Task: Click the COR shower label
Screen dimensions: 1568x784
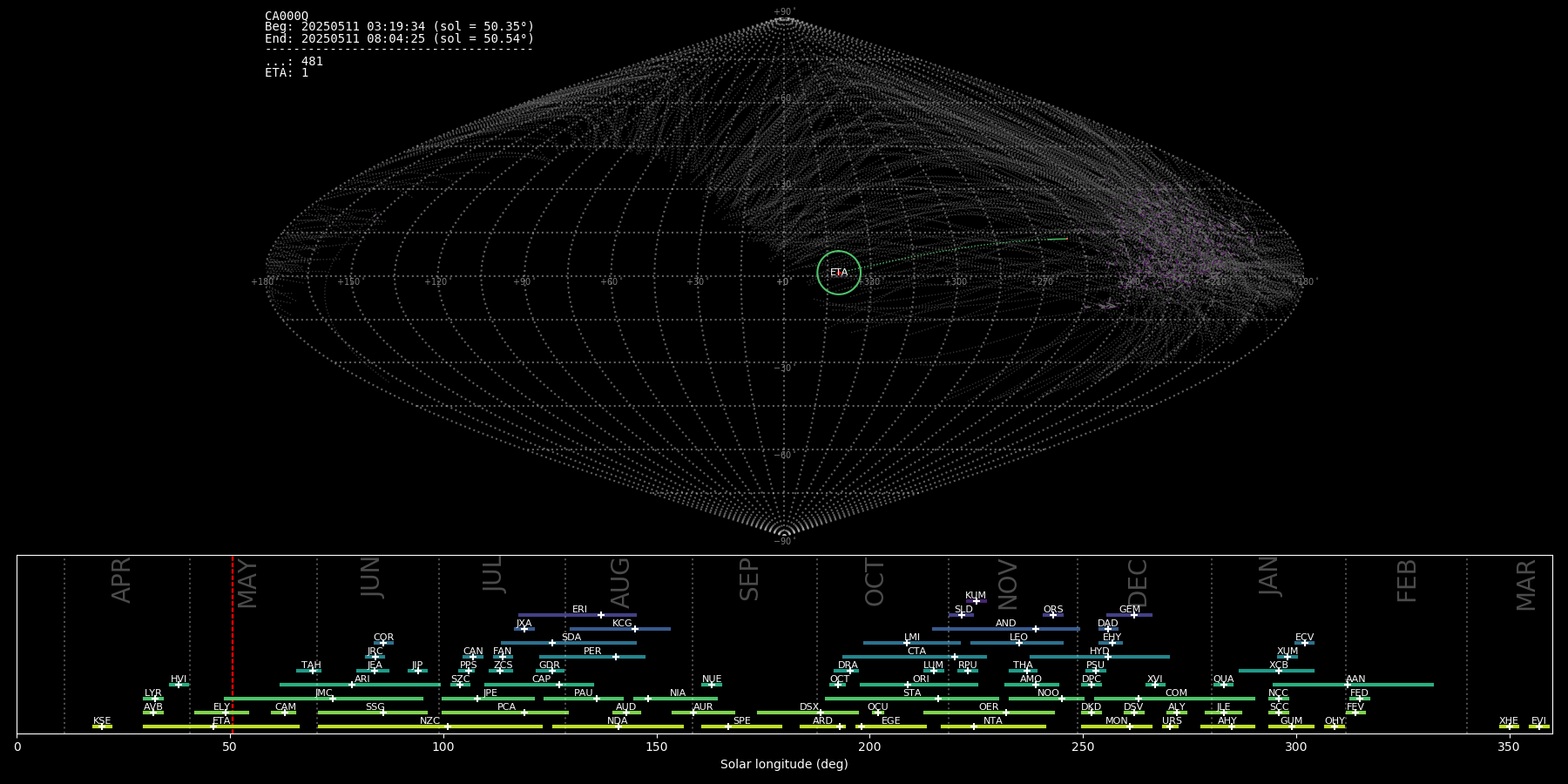Action: pyautogui.click(x=383, y=638)
